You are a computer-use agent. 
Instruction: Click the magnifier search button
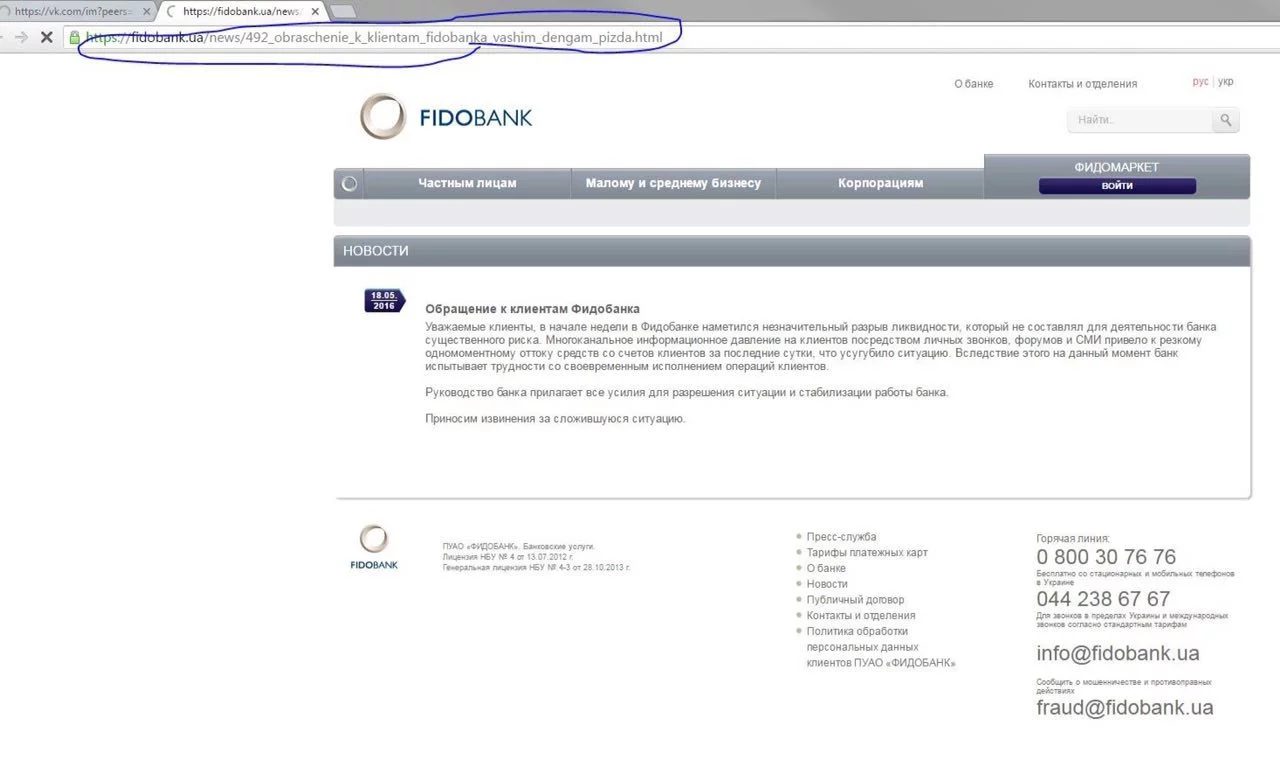[1226, 121]
